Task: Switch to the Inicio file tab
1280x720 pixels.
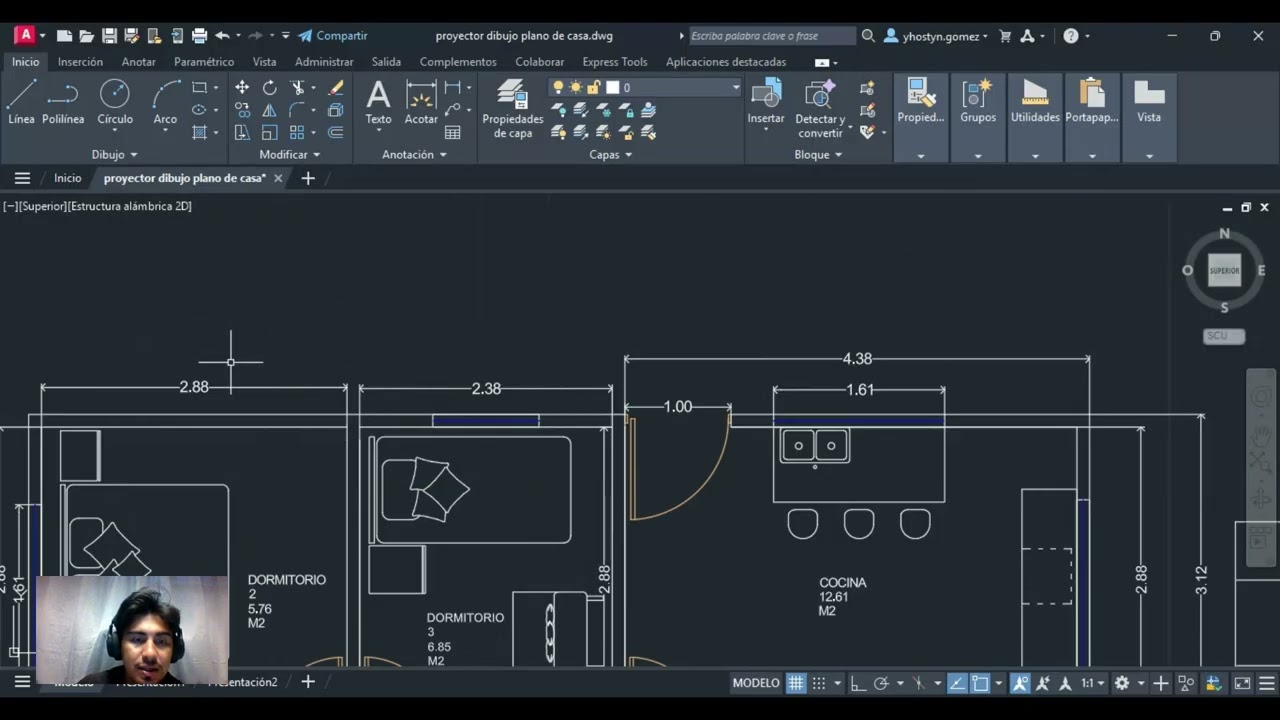Action: tap(67, 178)
